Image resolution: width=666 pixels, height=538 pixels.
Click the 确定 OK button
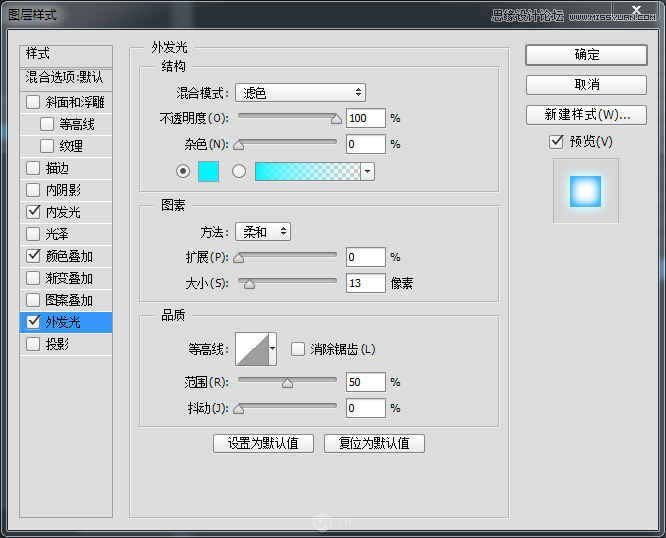tap(586, 55)
